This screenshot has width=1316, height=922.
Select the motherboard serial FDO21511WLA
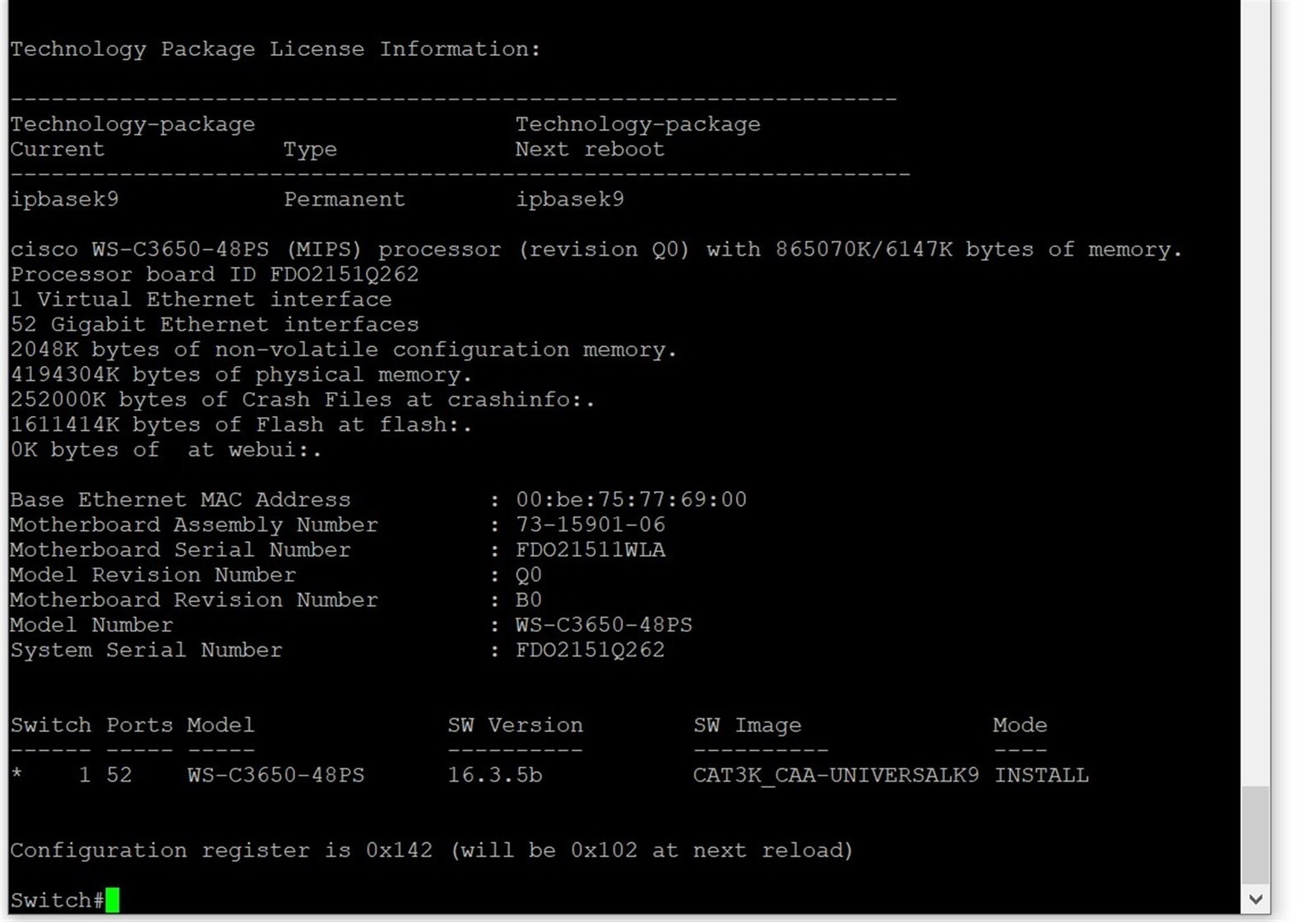[x=591, y=550]
